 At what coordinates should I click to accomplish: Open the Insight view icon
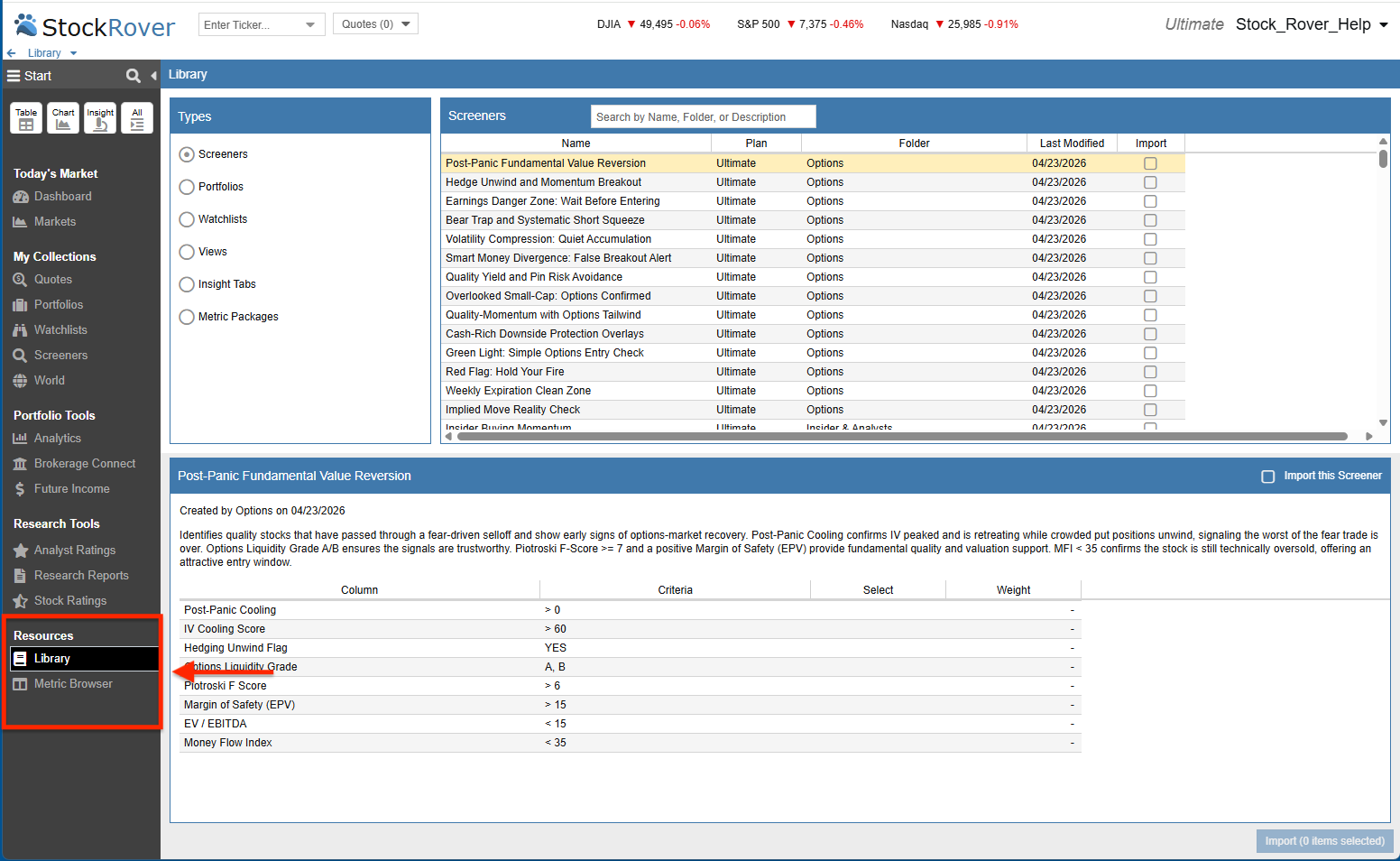tap(100, 117)
